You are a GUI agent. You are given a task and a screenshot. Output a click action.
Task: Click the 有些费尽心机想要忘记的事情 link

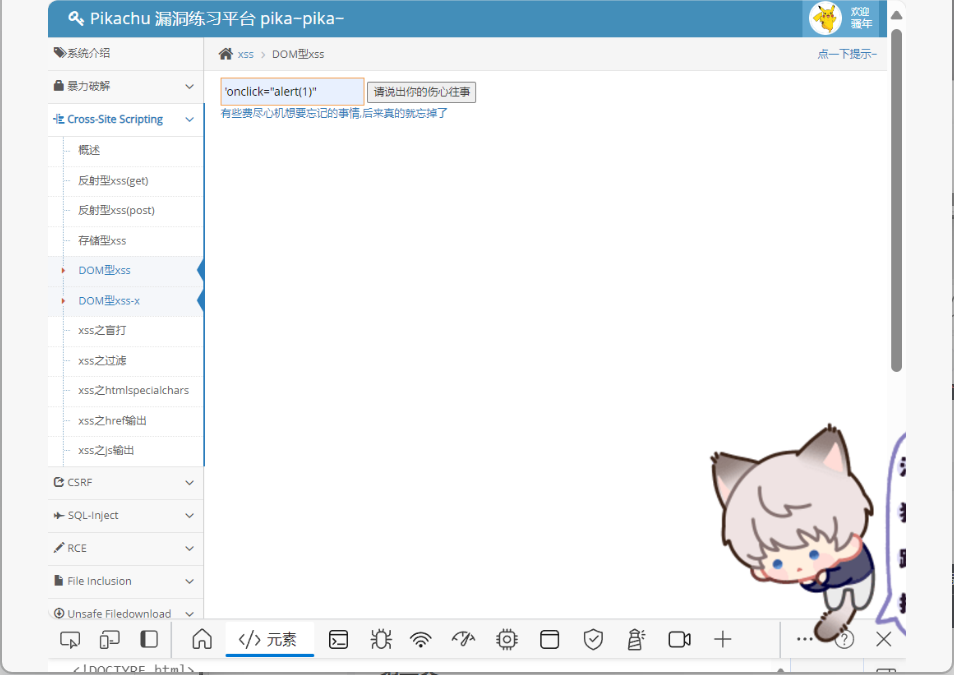click(x=334, y=113)
